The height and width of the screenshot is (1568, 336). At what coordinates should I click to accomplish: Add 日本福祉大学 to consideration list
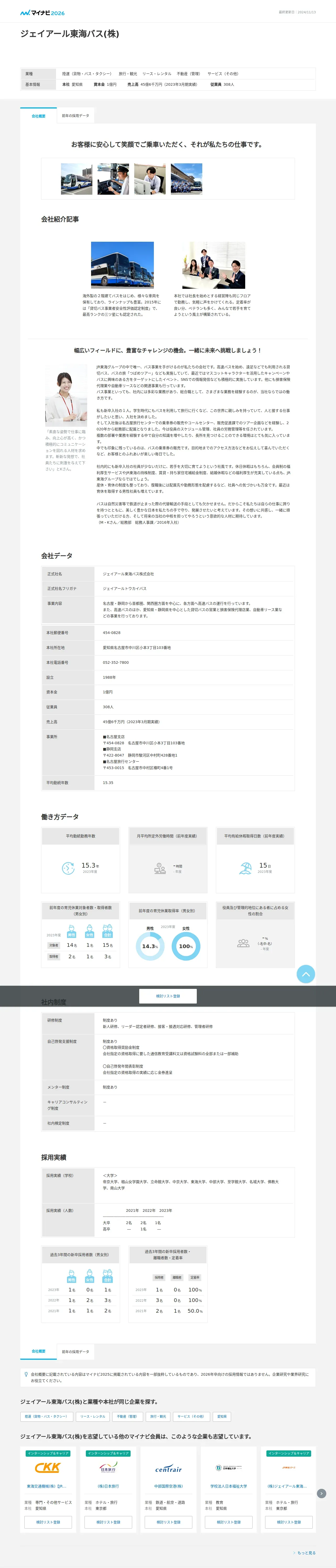pos(229,1522)
